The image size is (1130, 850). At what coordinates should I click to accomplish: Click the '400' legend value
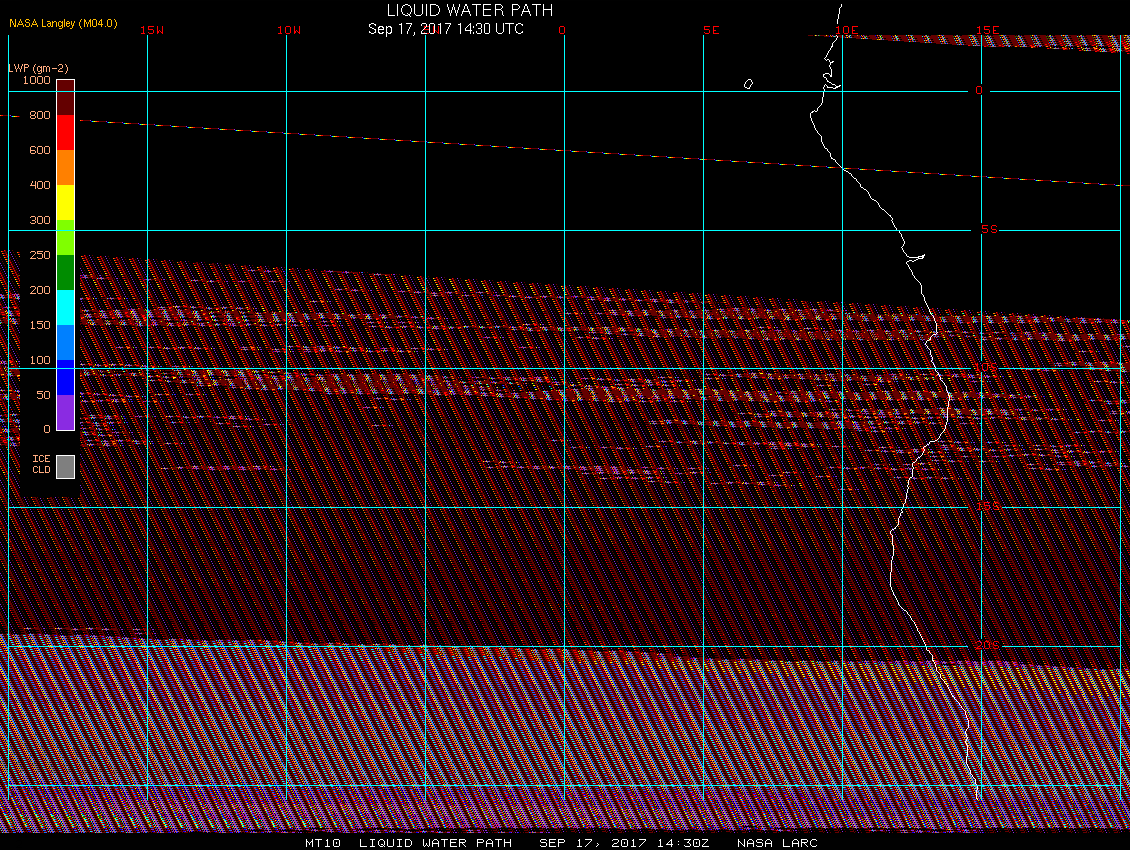click(x=40, y=185)
